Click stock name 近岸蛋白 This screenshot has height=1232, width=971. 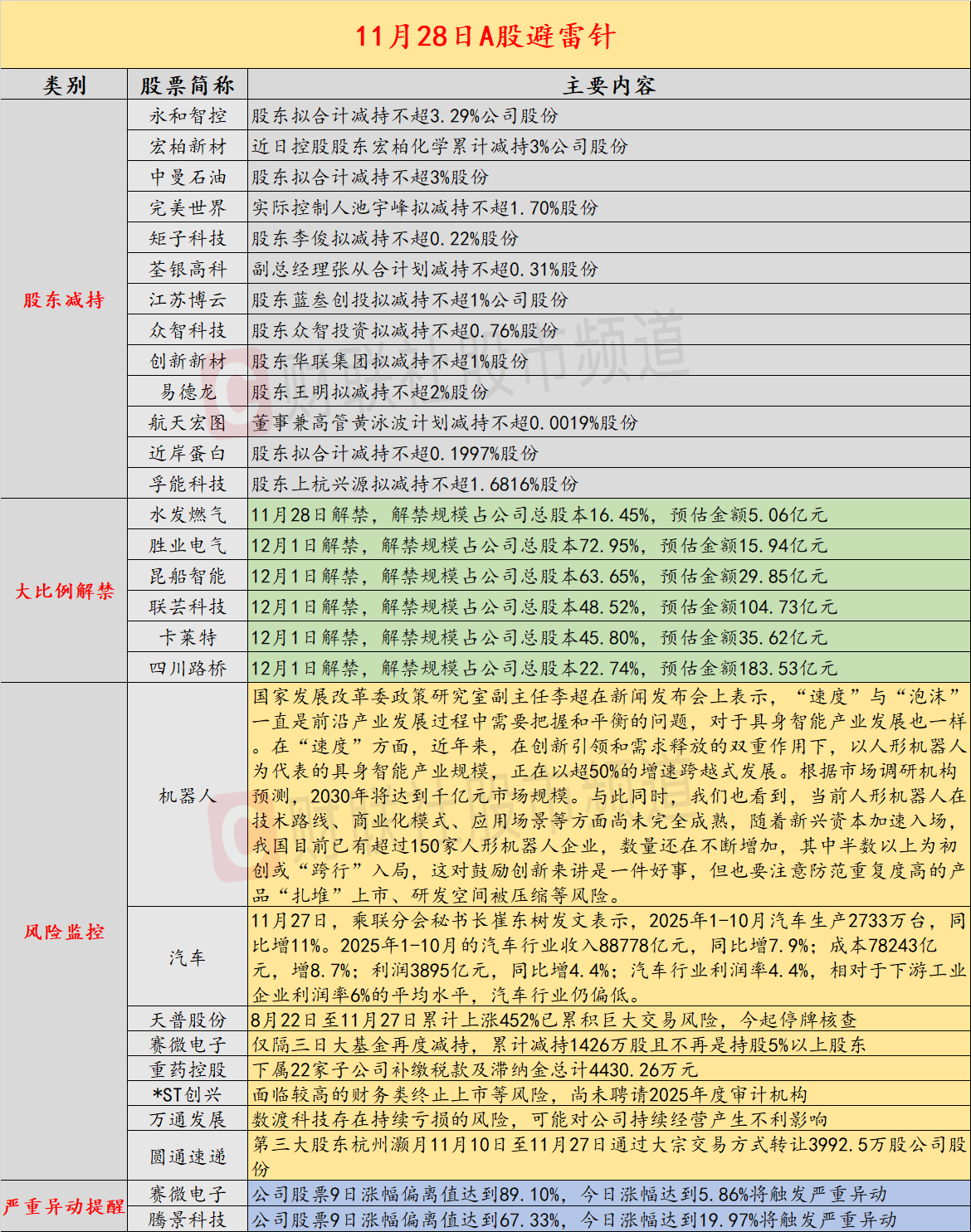(x=188, y=454)
